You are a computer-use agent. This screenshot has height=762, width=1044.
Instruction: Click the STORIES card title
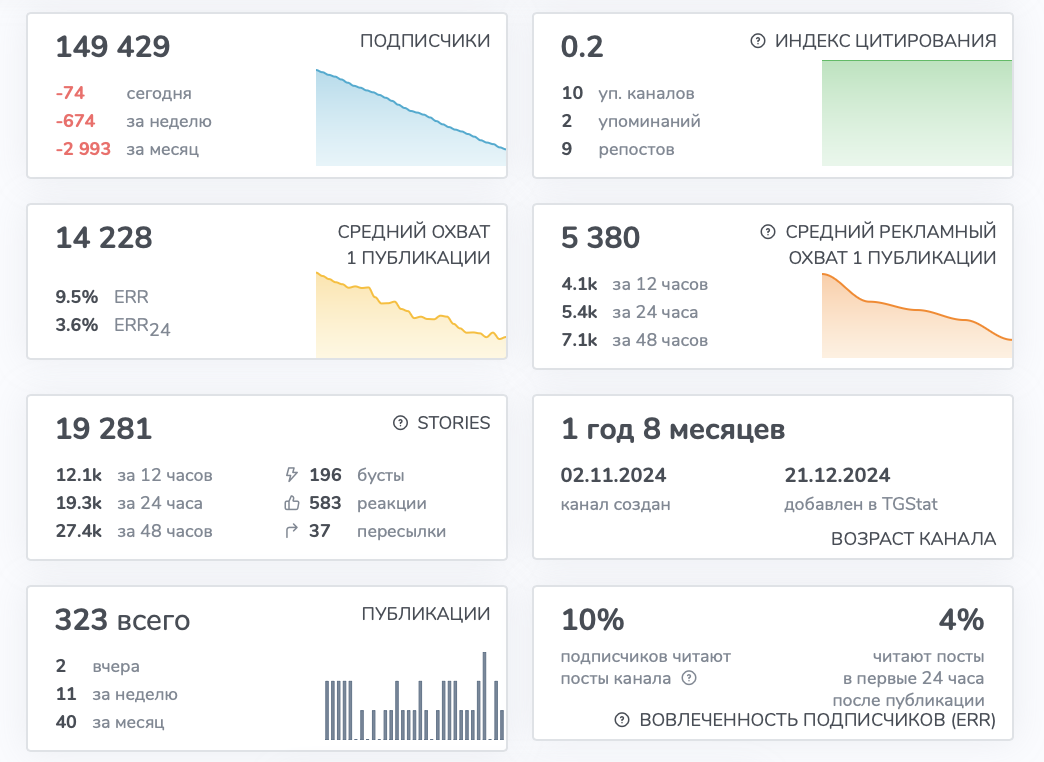pyautogui.click(x=453, y=423)
